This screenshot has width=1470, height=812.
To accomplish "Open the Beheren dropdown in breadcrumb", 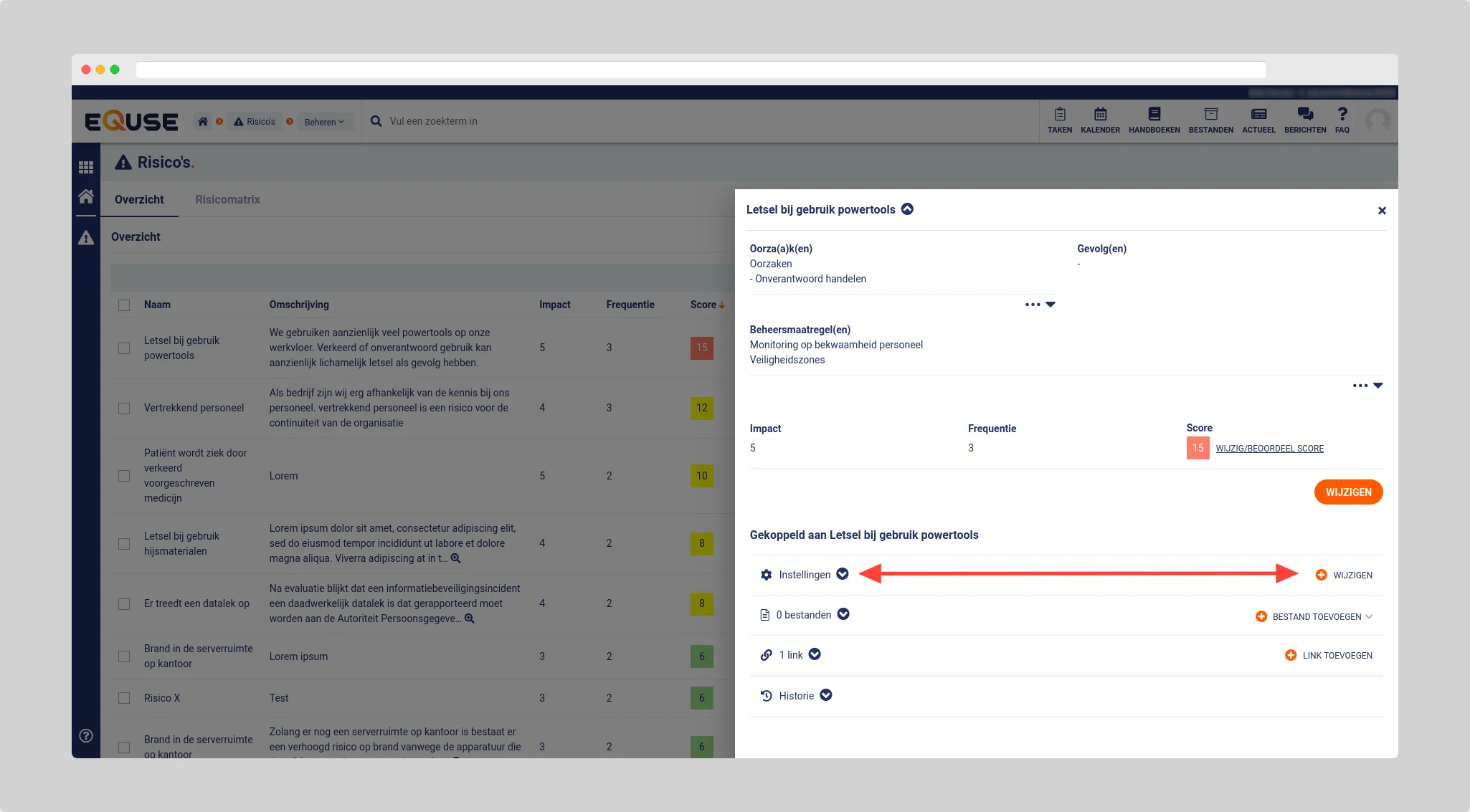I will tap(324, 122).
